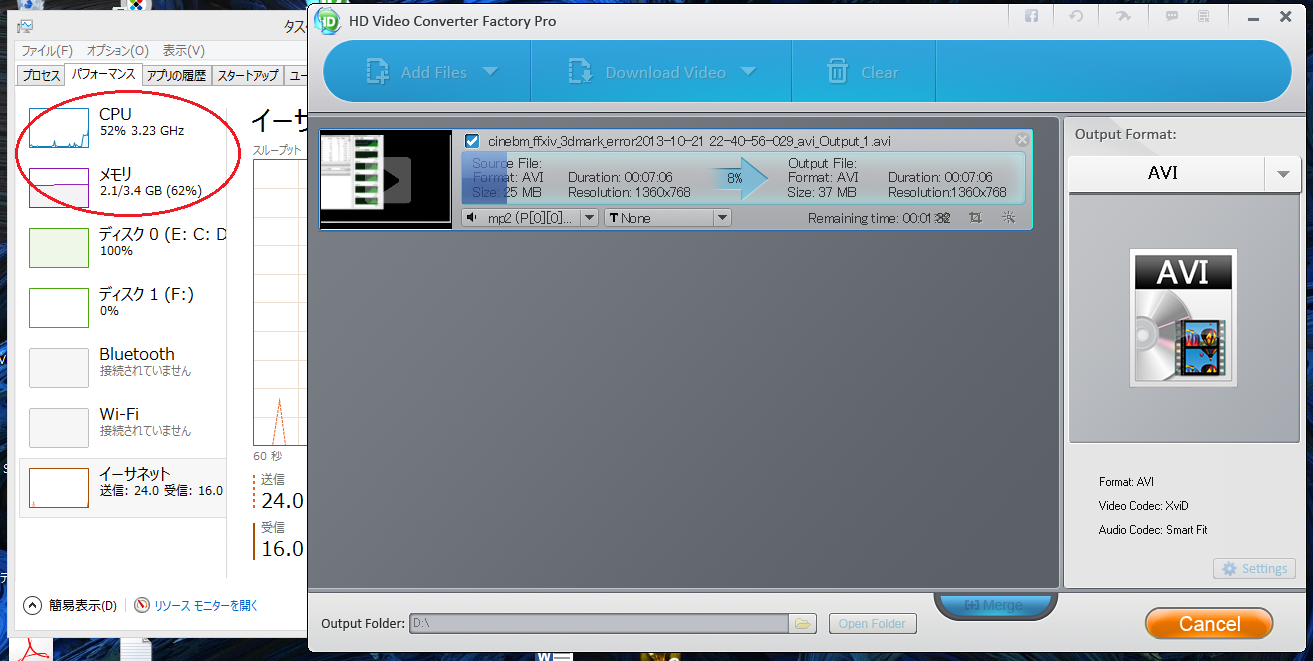Click the Video Codec: XviD text
The height and width of the screenshot is (661, 1313).
[x=1144, y=506]
